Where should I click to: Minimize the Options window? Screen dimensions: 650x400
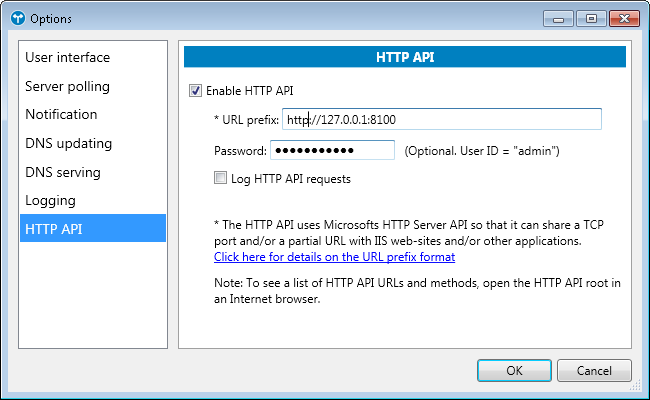pyautogui.click(x=558, y=18)
